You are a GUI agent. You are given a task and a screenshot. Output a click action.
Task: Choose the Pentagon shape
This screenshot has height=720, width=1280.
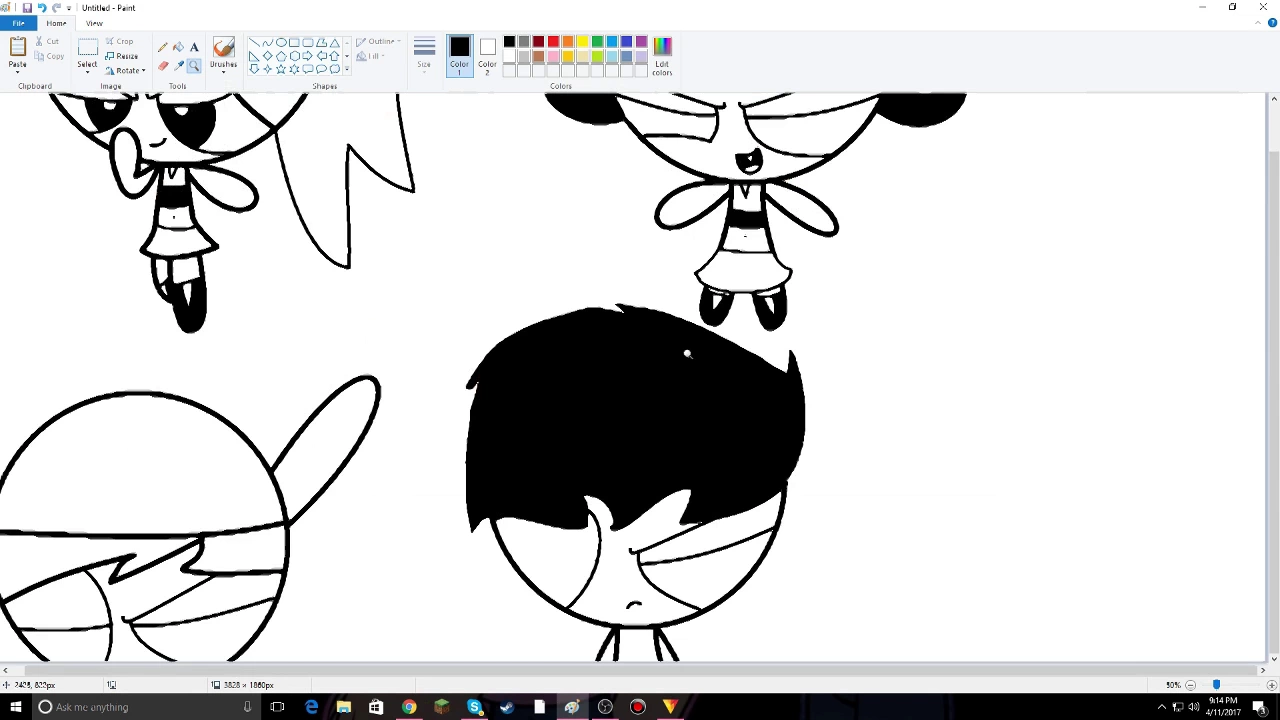tap(281, 56)
